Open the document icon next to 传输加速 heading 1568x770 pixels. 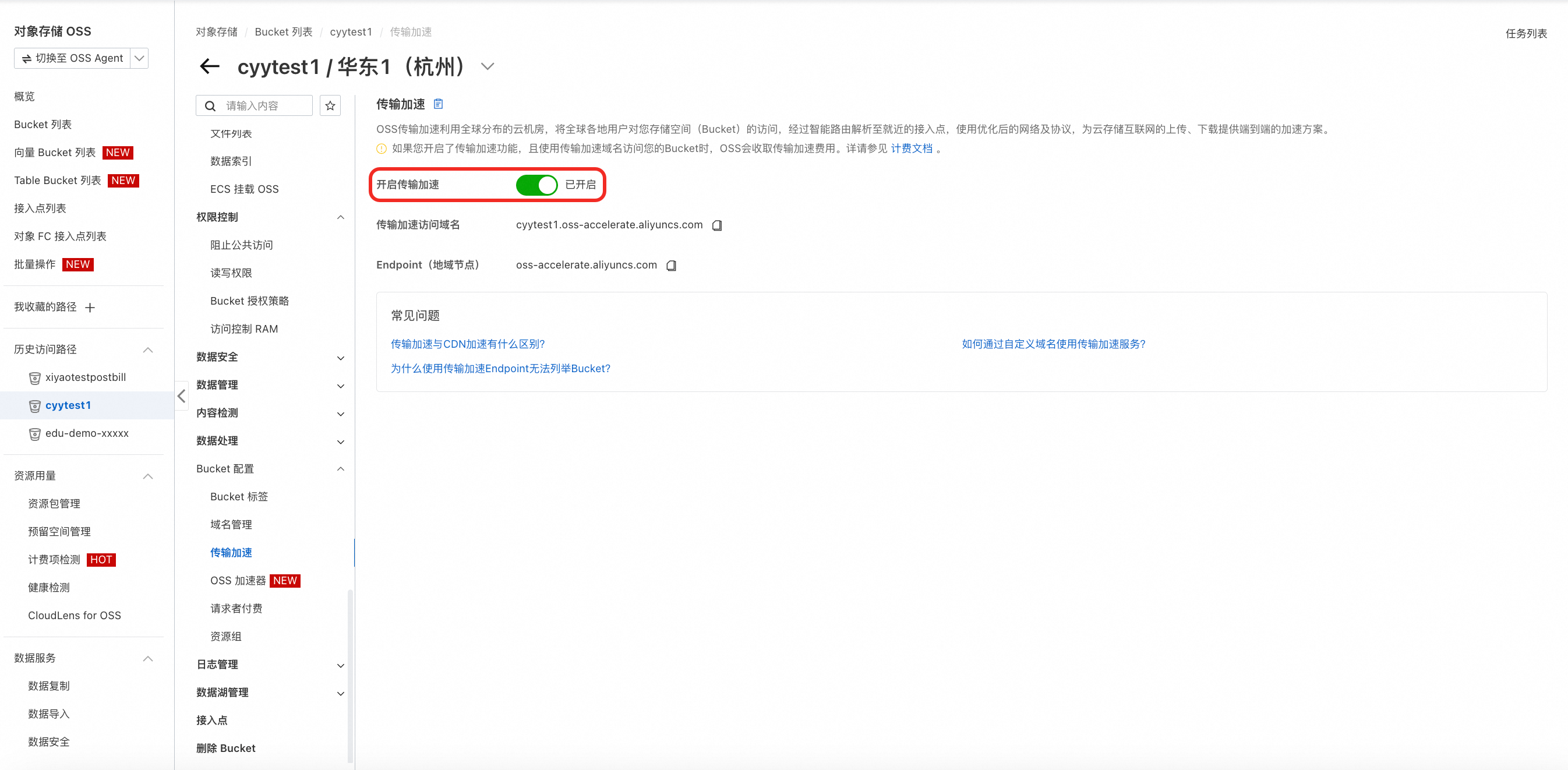438,104
